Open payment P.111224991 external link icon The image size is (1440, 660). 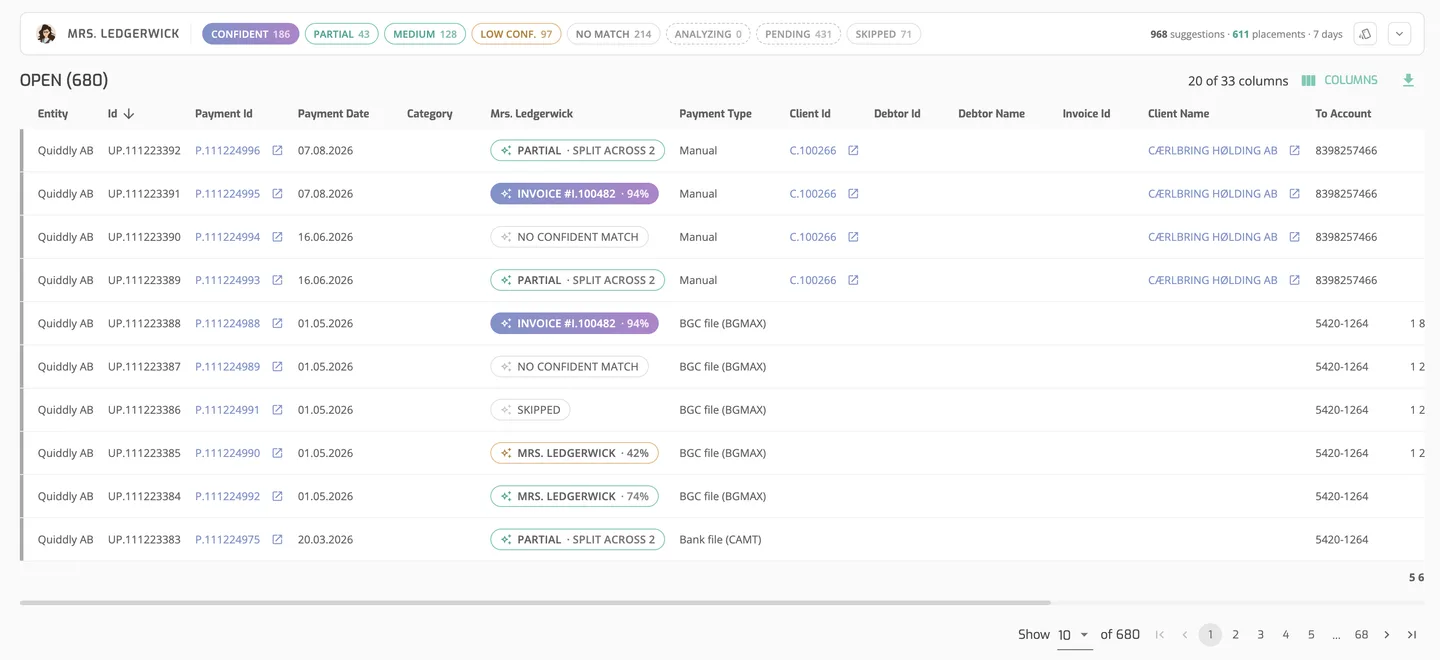(x=277, y=410)
